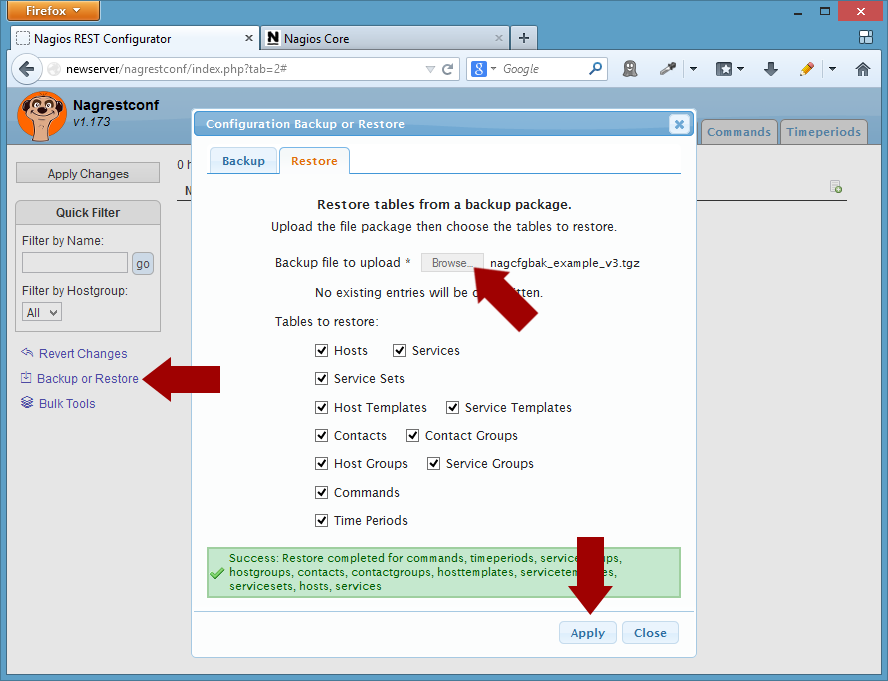Click the nagcfgbak_example_v3.tgz filename text
Image resolution: width=888 pixels, height=681 pixels.
565,263
